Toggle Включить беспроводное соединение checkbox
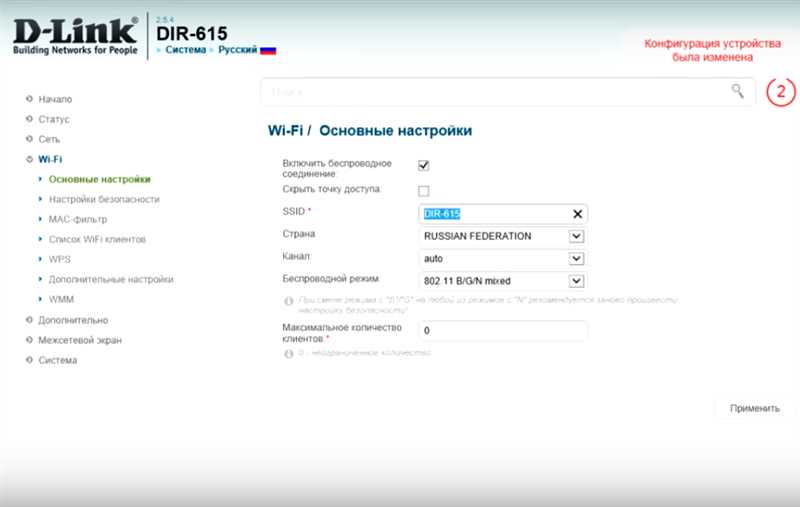 click(x=423, y=165)
